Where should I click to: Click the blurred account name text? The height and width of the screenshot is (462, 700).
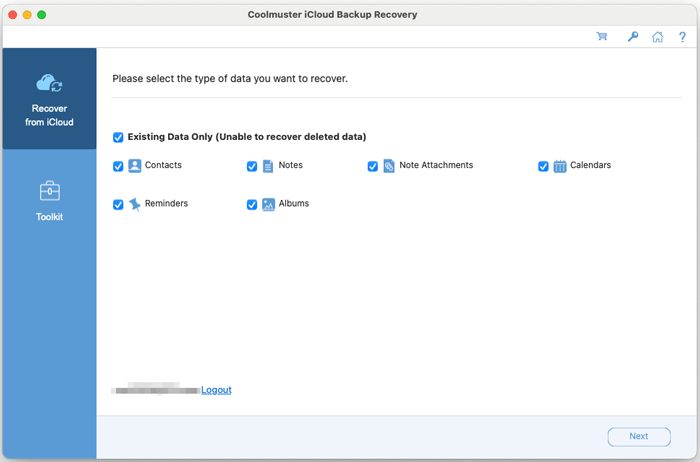pos(155,388)
